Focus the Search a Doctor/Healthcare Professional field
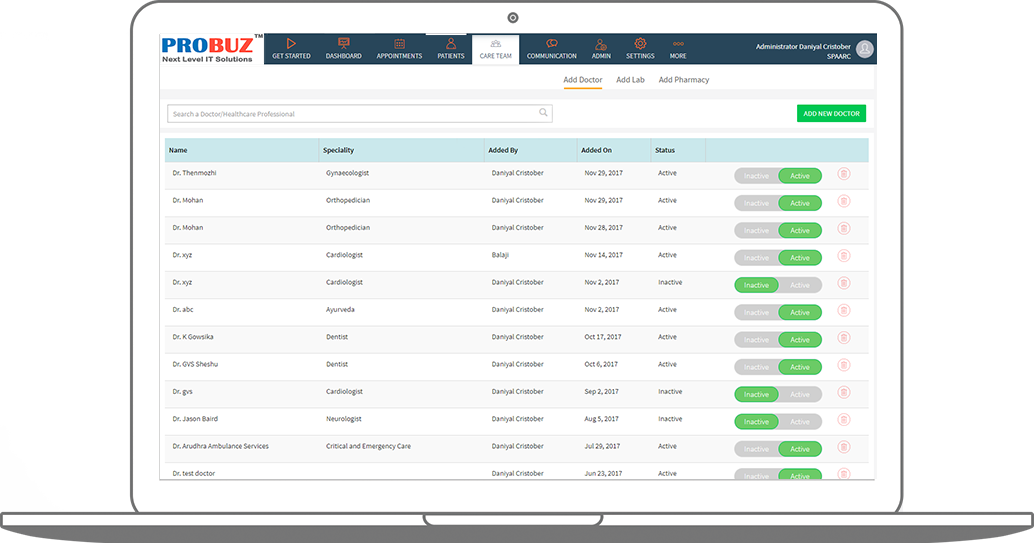This screenshot has height=543, width=1034. (x=350, y=114)
